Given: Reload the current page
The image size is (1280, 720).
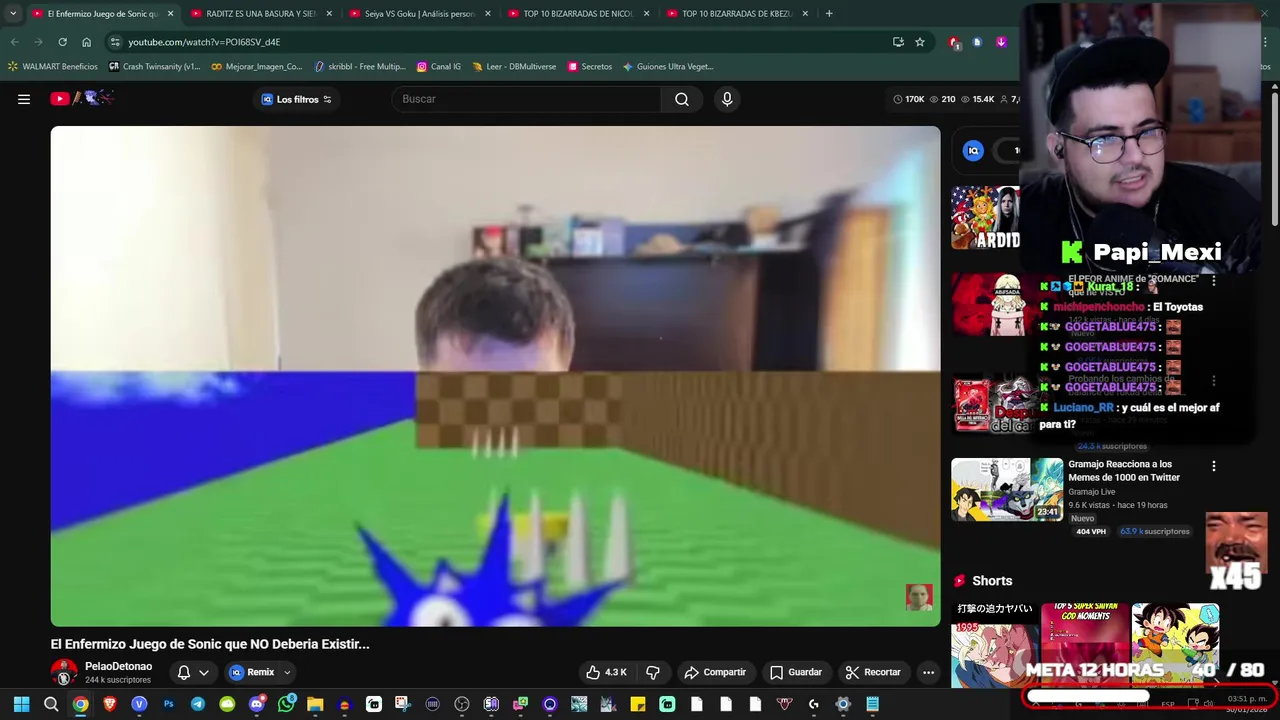Looking at the screenshot, I should (62, 42).
